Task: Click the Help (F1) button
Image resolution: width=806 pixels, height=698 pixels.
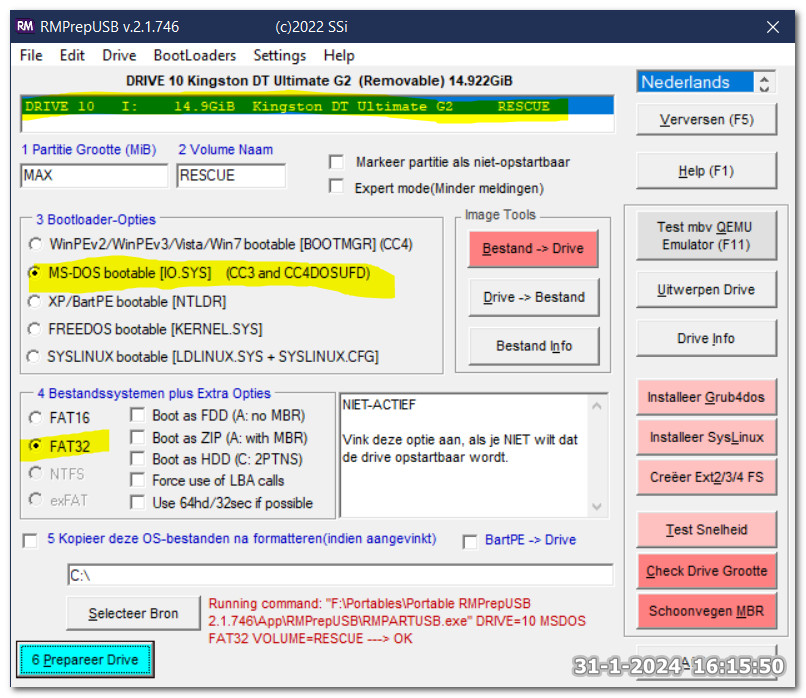Action: (x=706, y=171)
